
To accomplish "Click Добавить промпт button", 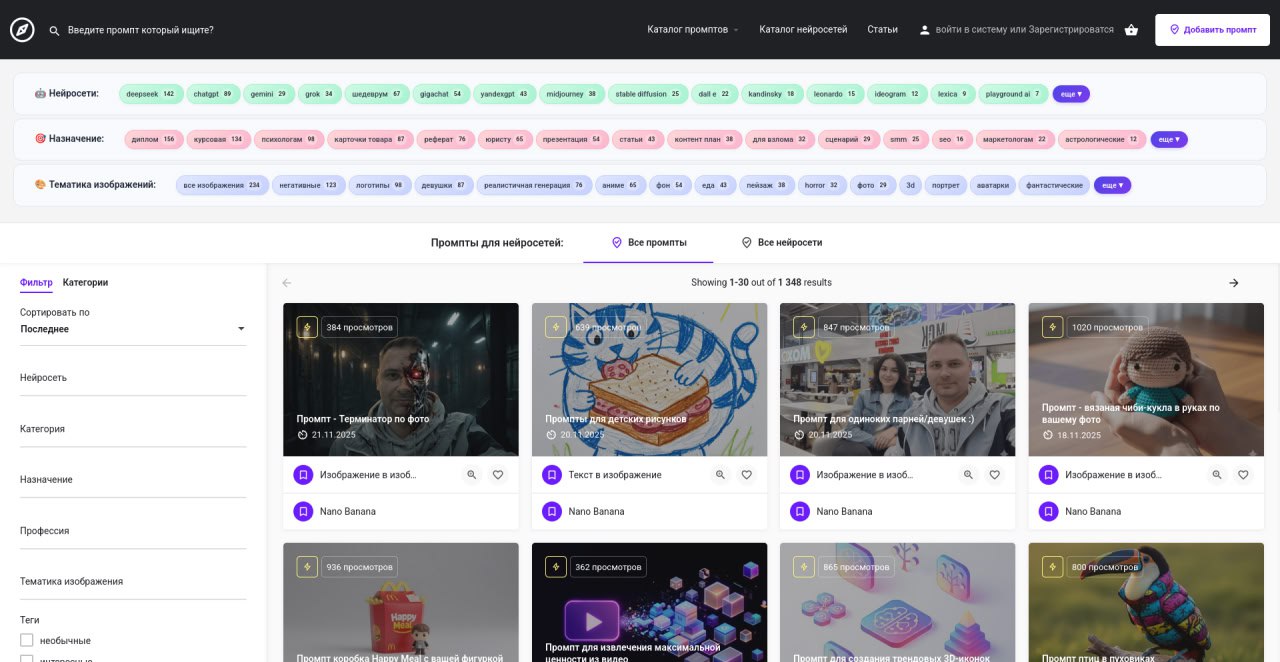I will click(1212, 30).
